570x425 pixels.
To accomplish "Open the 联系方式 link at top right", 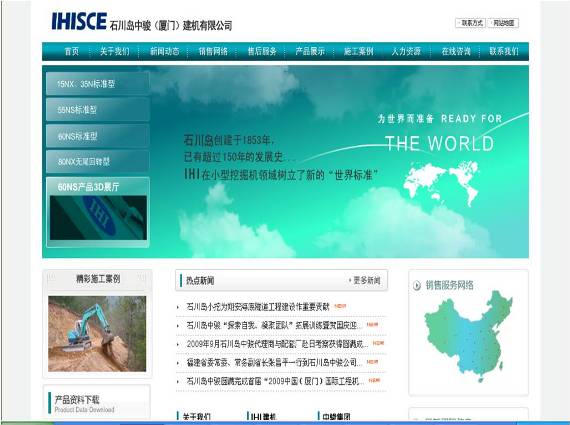I will pos(471,23).
